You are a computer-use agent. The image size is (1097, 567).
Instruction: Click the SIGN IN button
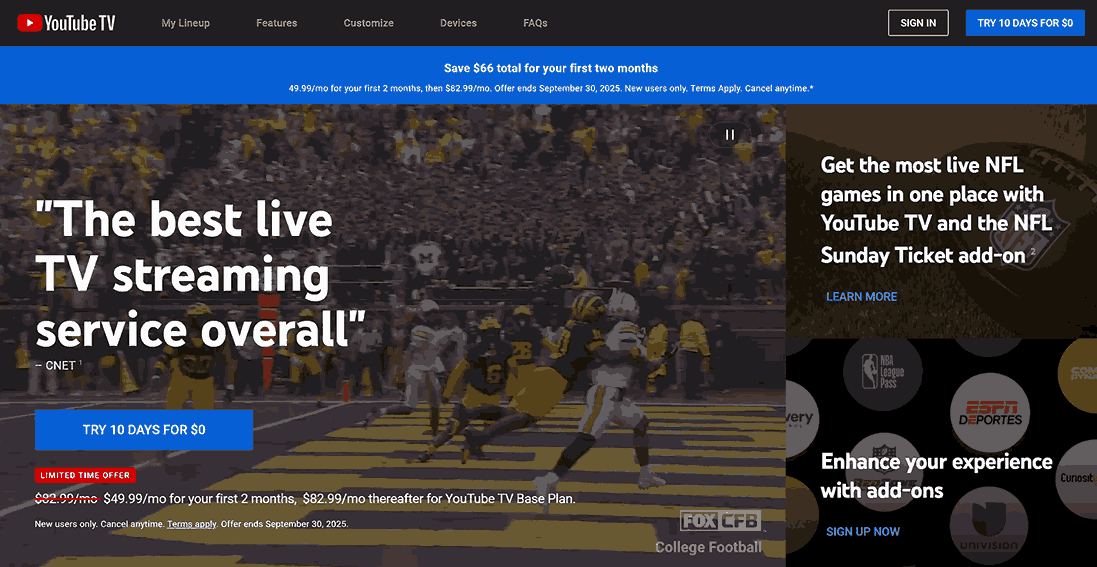[918, 22]
